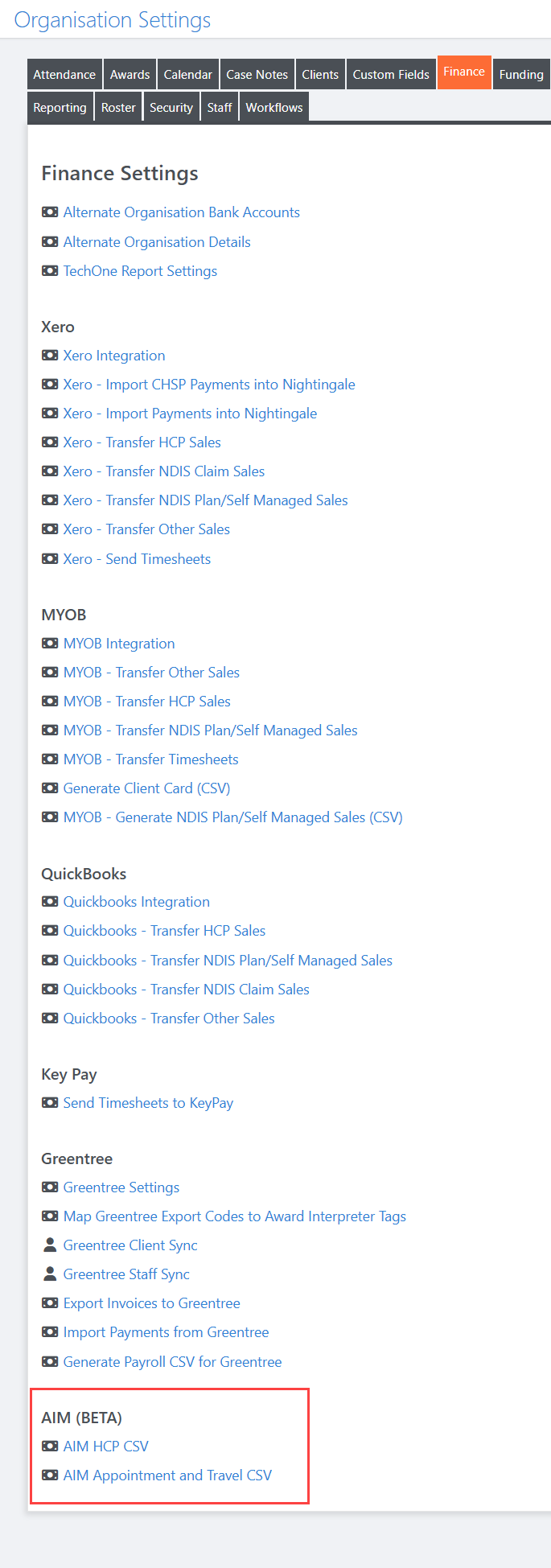Select the Case Notes tab

click(x=257, y=75)
